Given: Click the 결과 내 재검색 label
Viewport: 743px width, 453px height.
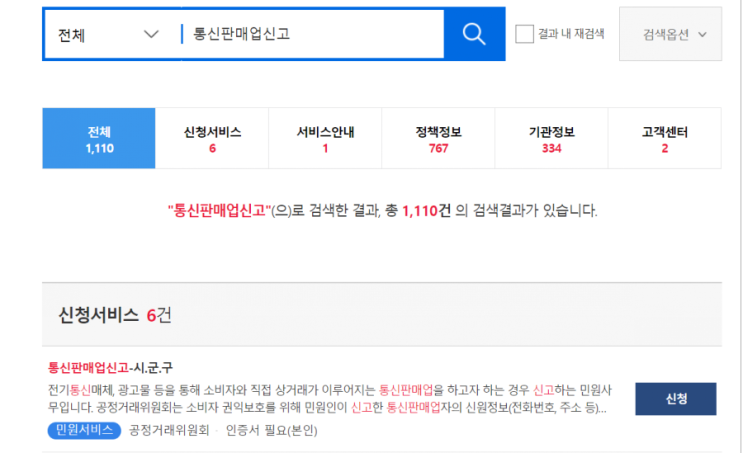Looking at the screenshot, I should click(571, 34).
